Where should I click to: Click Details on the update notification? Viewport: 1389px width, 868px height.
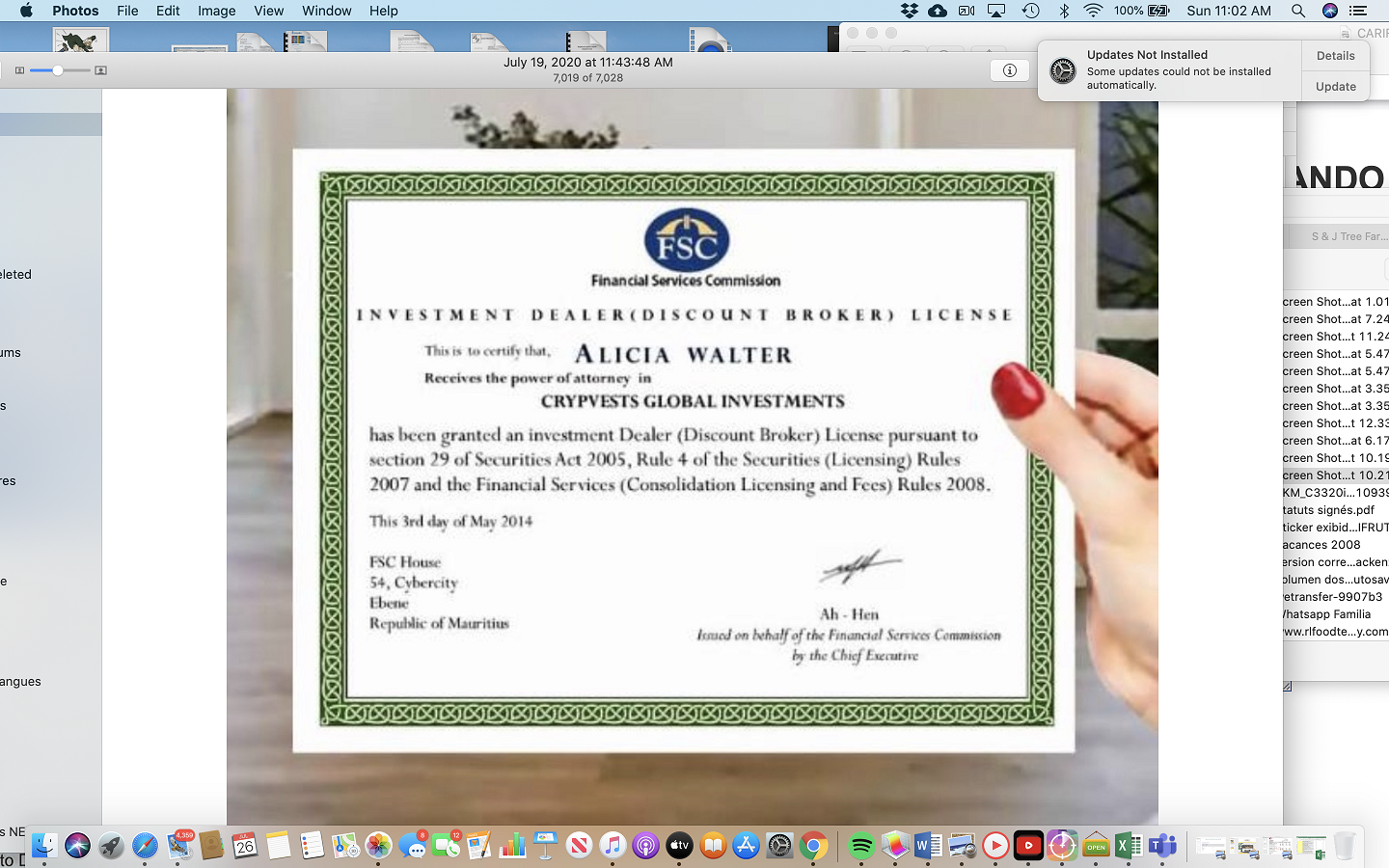pyautogui.click(x=1336, y=56)
